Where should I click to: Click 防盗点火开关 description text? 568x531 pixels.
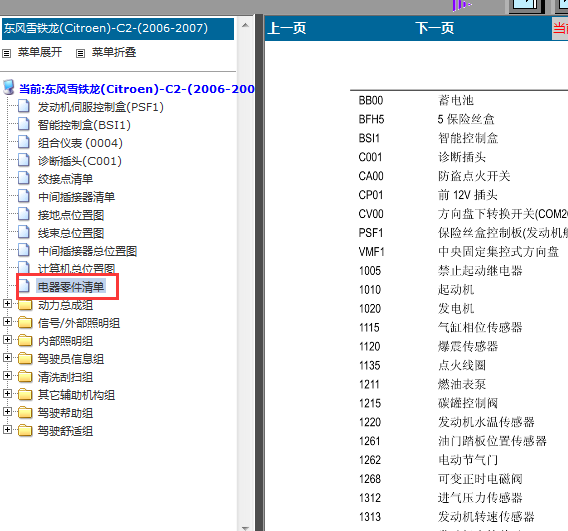[474, 176]
